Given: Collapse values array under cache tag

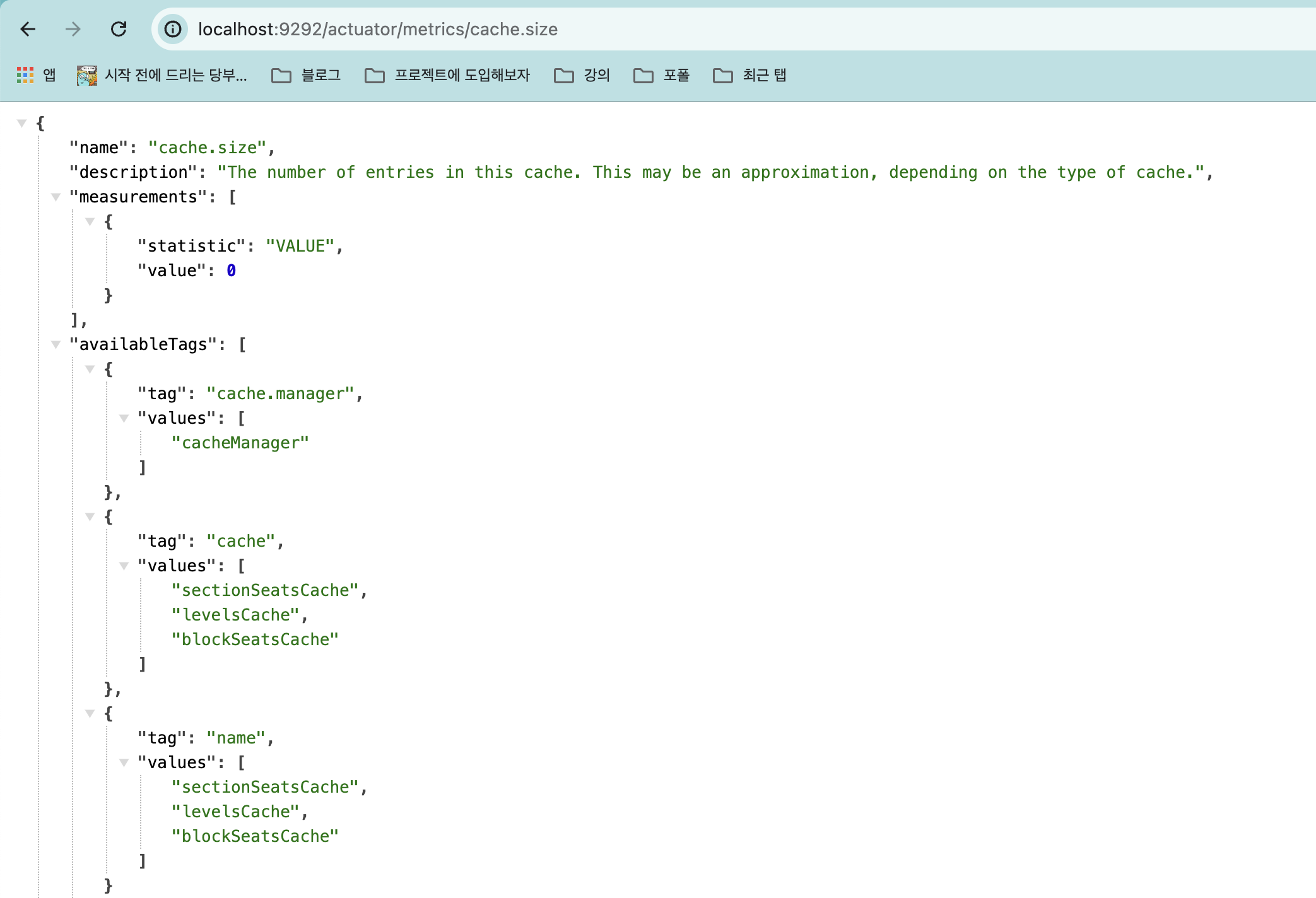Looking at the screenshot, I should tap(124, 566).
